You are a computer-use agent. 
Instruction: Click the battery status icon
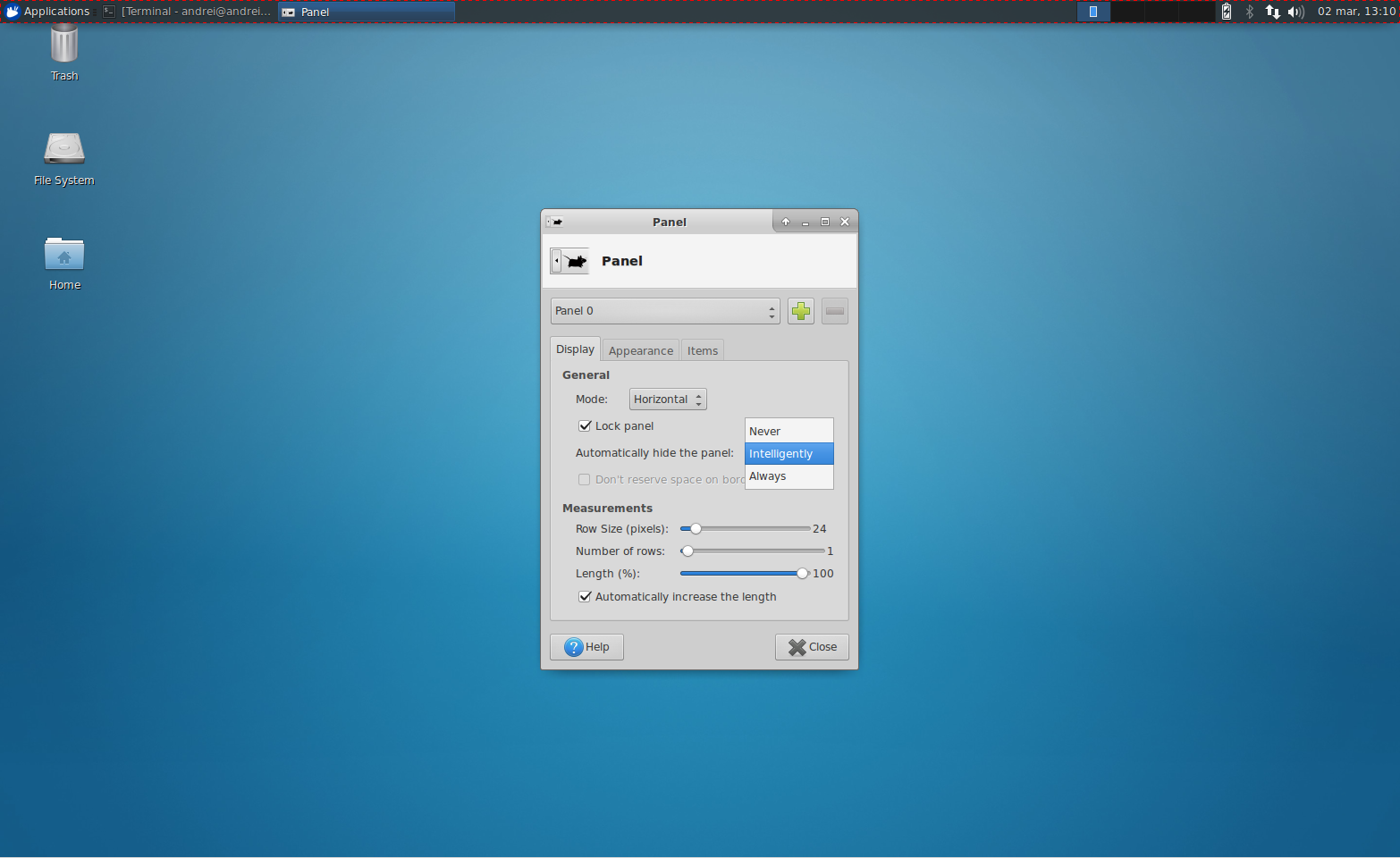(x=1226, y=12)
